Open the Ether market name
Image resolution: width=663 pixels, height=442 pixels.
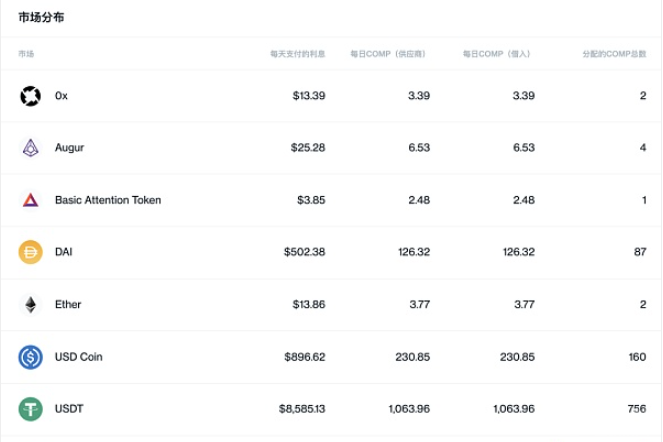tap(68, 305)
